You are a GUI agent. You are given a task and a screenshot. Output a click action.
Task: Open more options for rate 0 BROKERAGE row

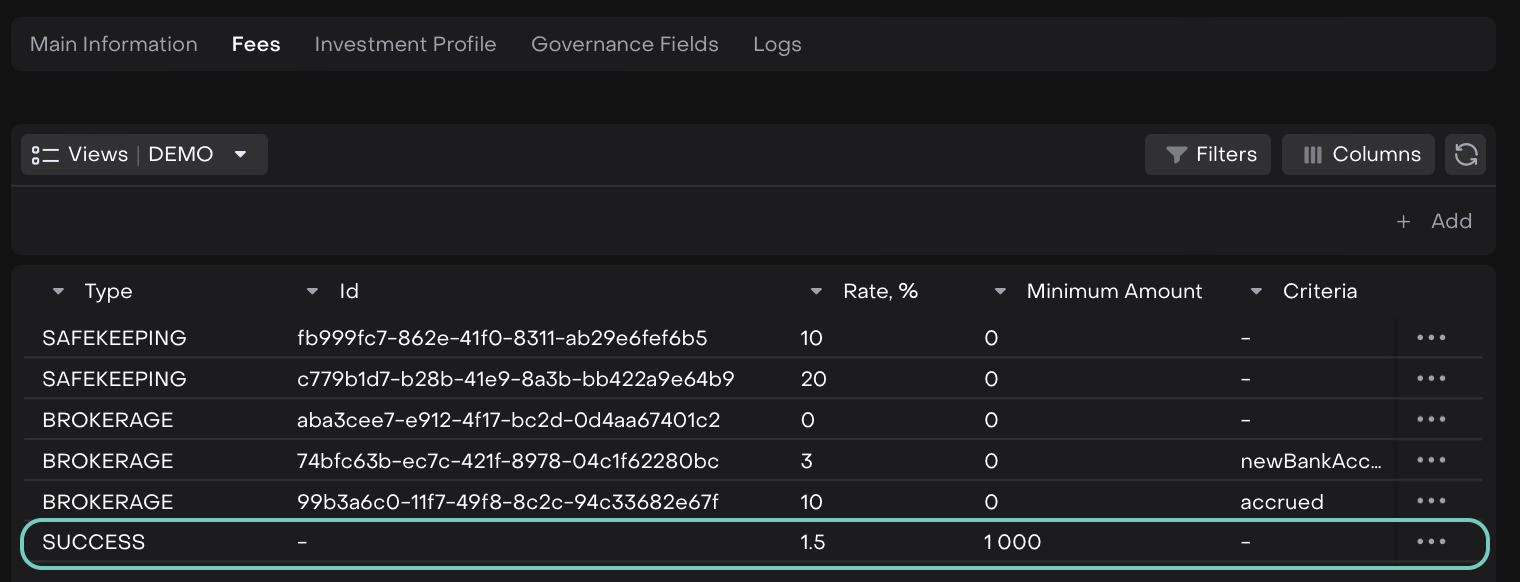1431,420
